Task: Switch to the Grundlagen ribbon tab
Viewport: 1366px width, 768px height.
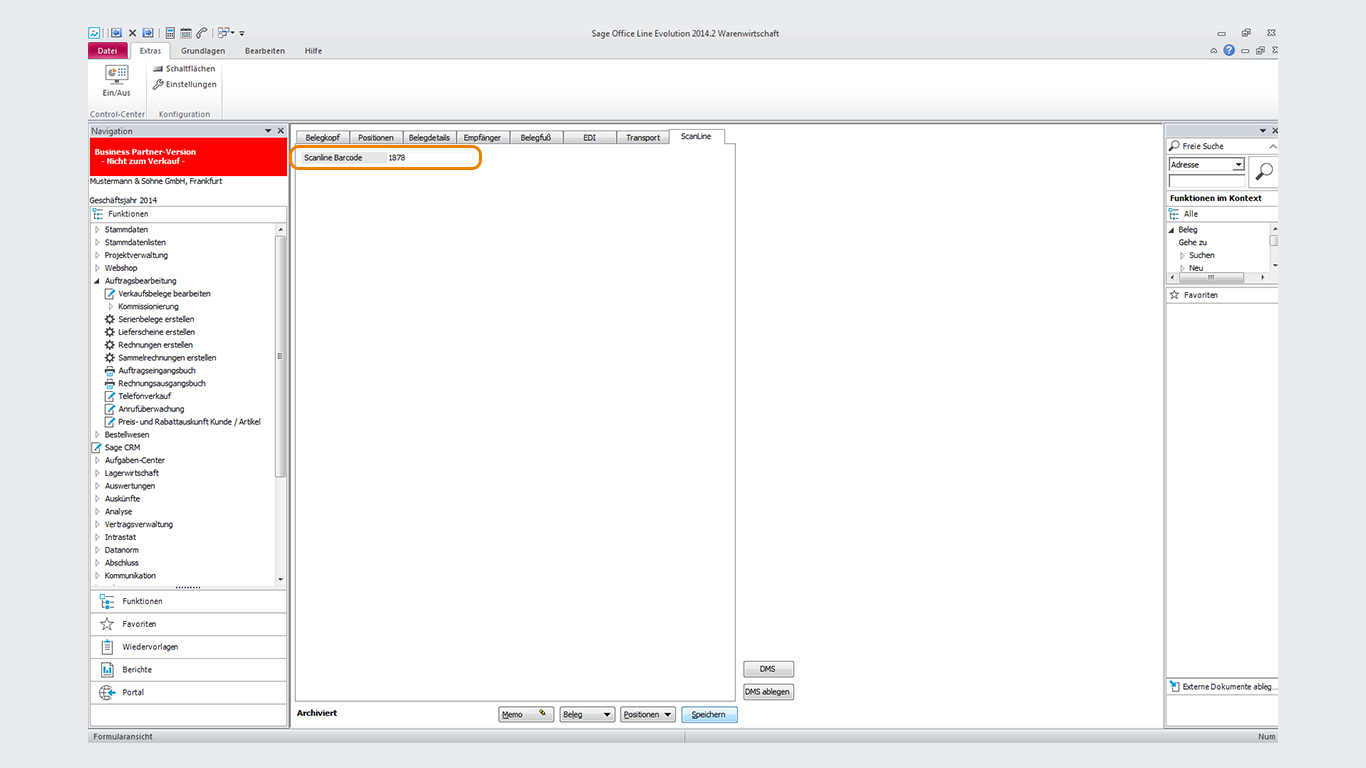Action: (x=203, y=51)
